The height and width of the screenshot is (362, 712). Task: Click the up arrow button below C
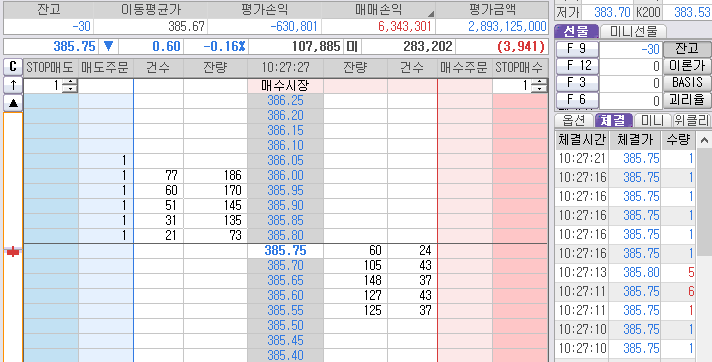[13, 85]
